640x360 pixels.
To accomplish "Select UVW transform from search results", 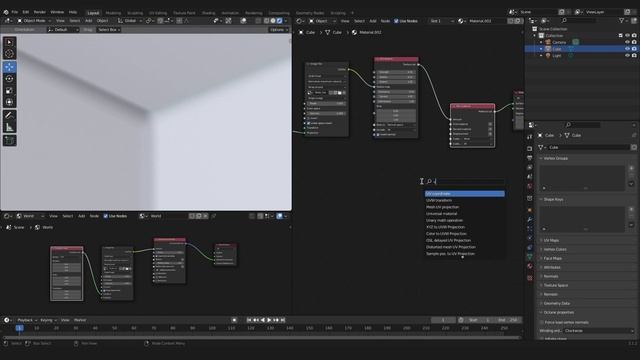I will point(464,200).
